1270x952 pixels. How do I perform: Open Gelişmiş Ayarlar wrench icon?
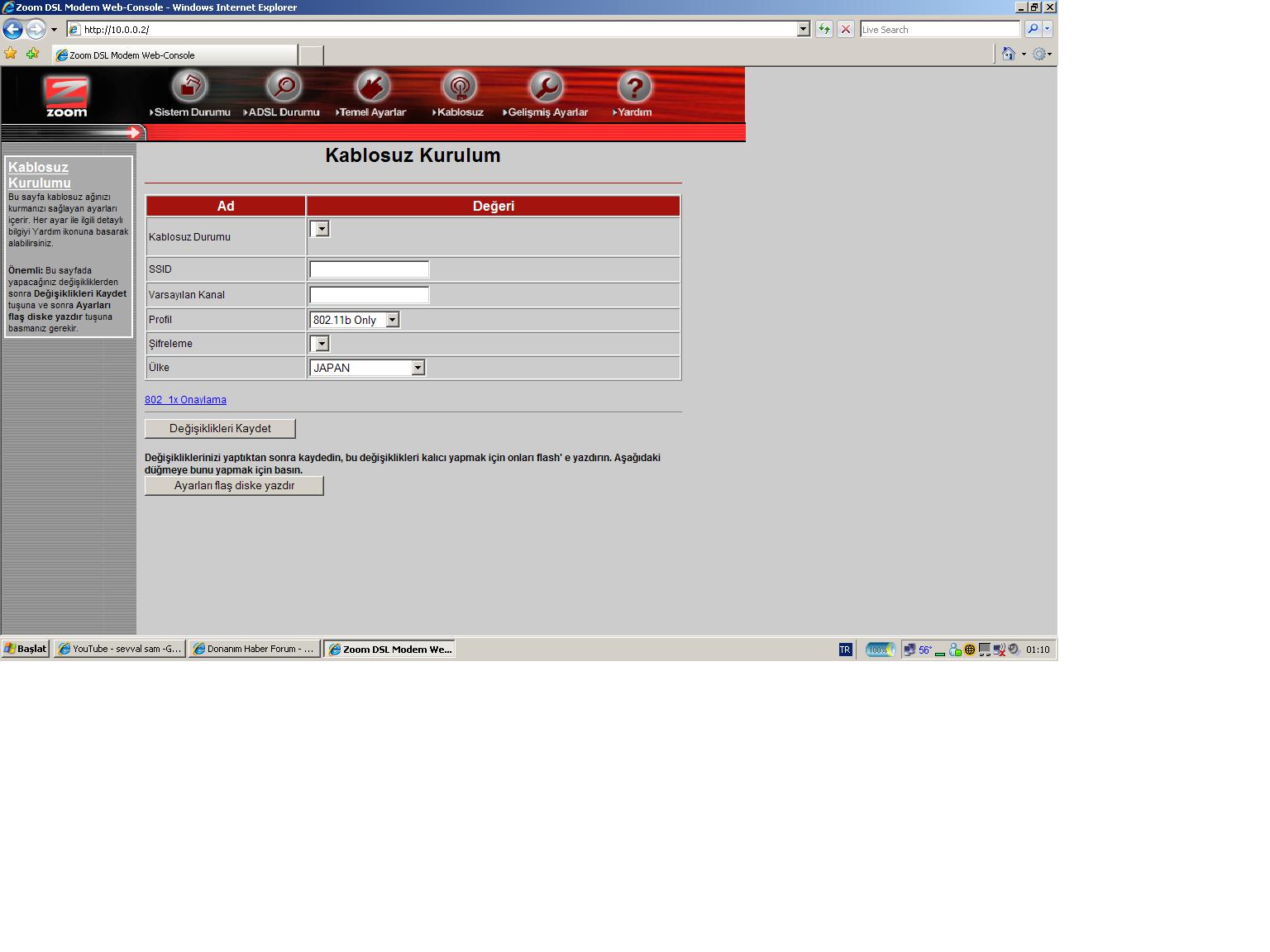tap(547, 86)
